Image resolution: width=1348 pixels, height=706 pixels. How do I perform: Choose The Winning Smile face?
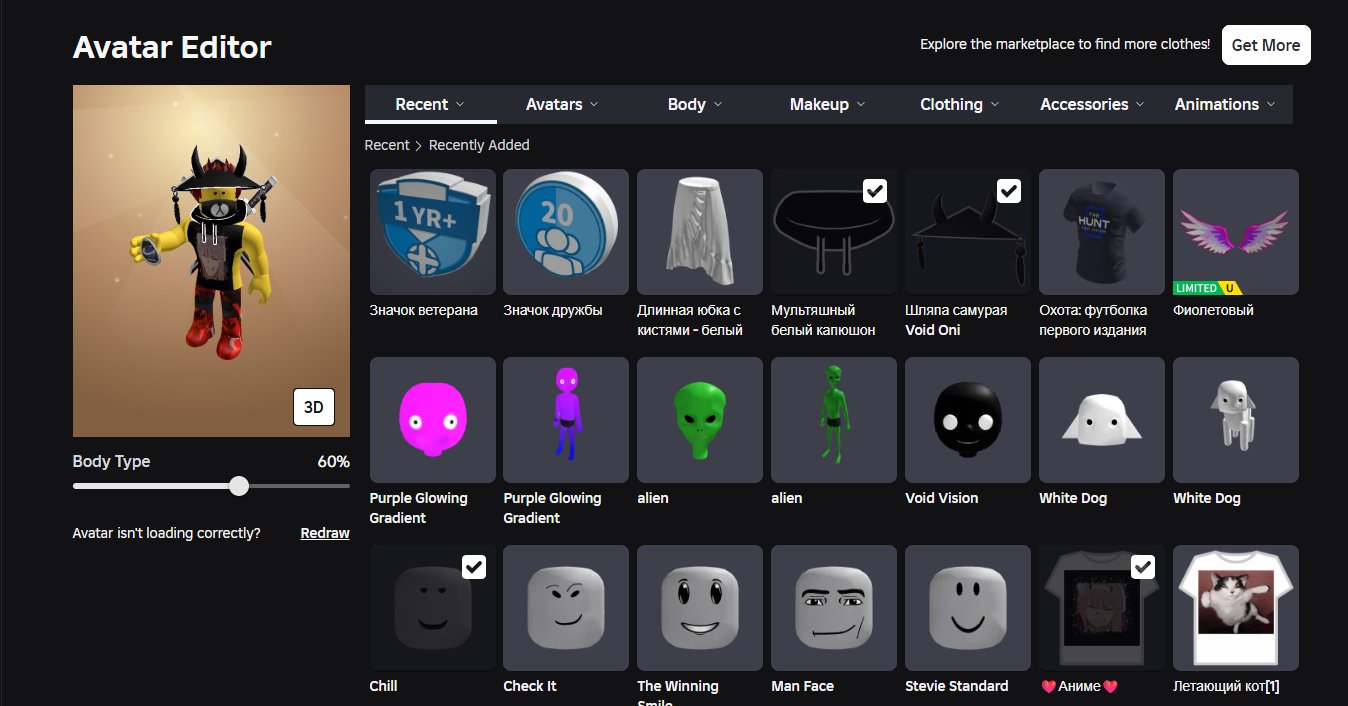pyautogui.click(x=700, y=608)
